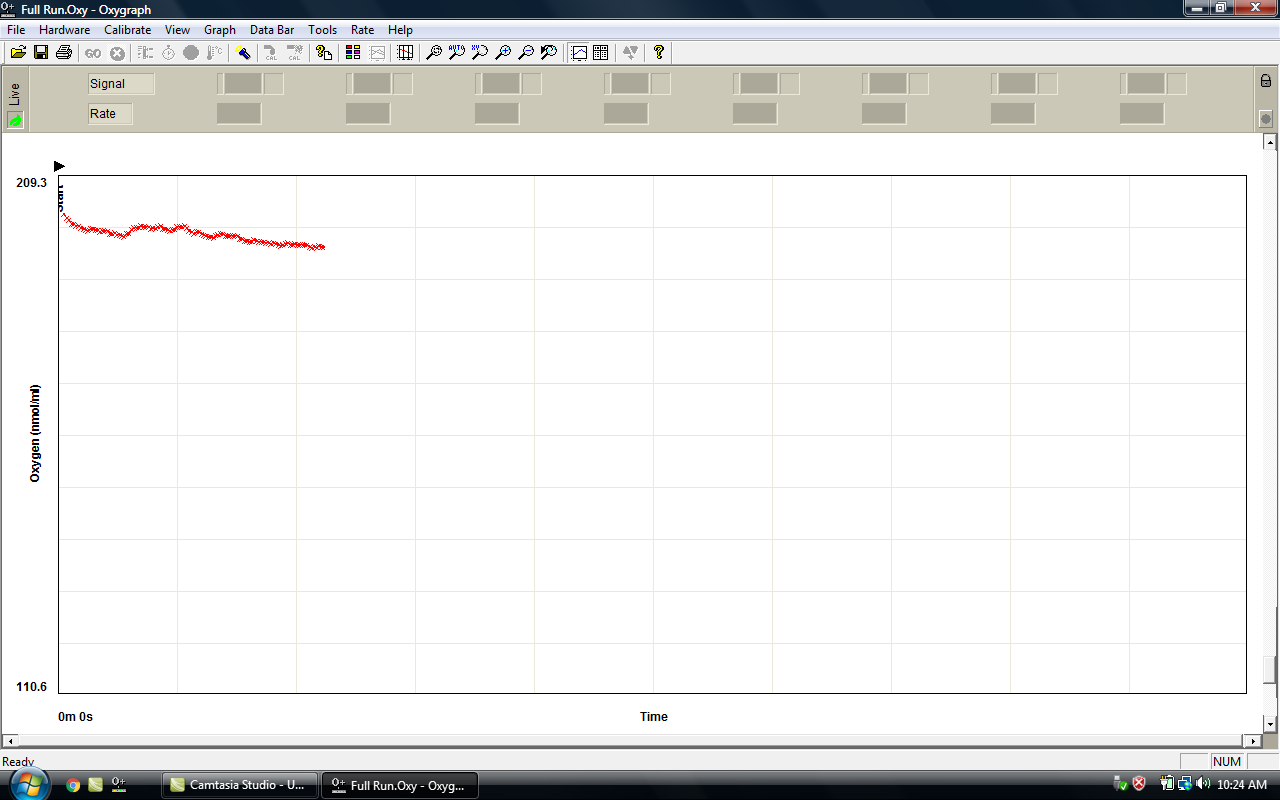The height and width of the screenshot is (800, 1280).
Task: Click the magnifier icon right of zoom out
Action: pyautogui.click(x=549, y=52)
